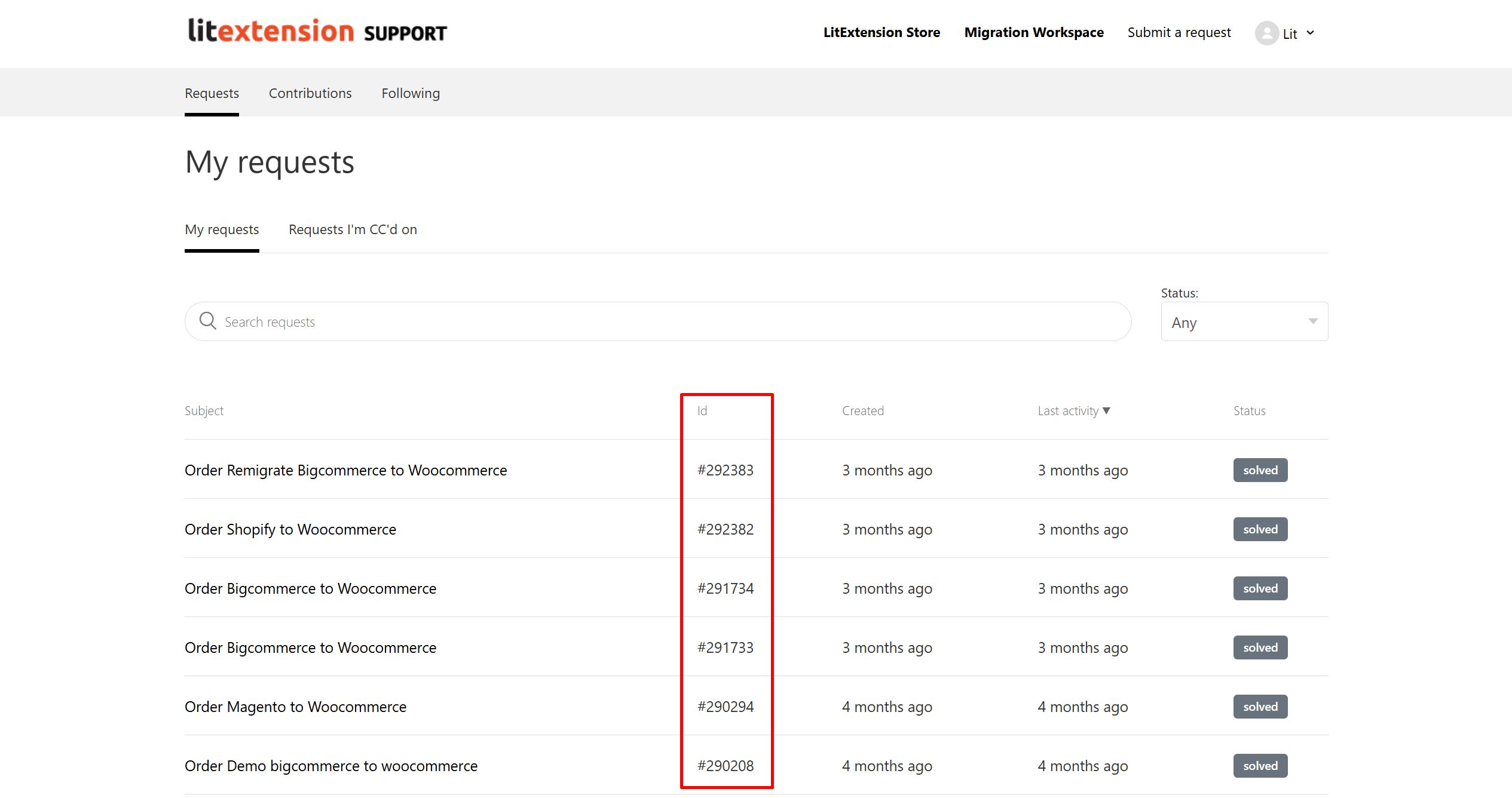Click the Status: filter label
This screenshot has width=1512, height=798.
pyautogui.click(x=1179, y=293)
